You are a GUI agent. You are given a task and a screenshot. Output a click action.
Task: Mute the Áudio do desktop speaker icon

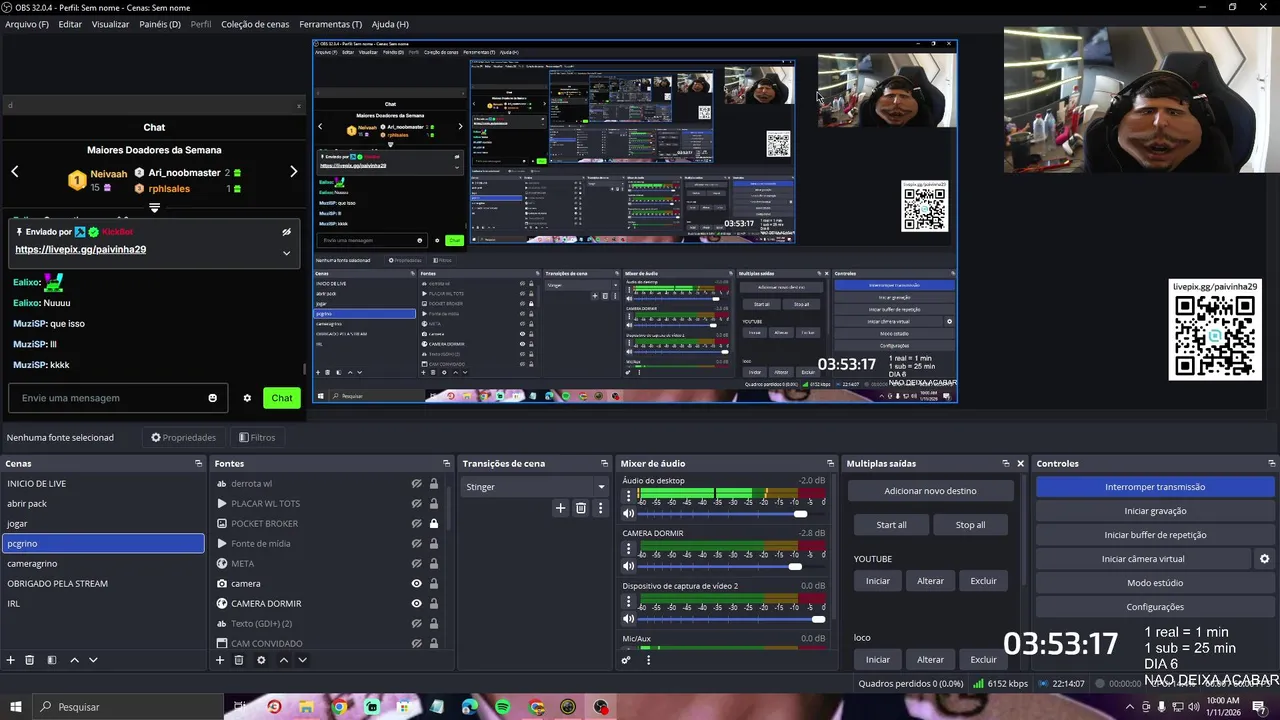[629, 514]
